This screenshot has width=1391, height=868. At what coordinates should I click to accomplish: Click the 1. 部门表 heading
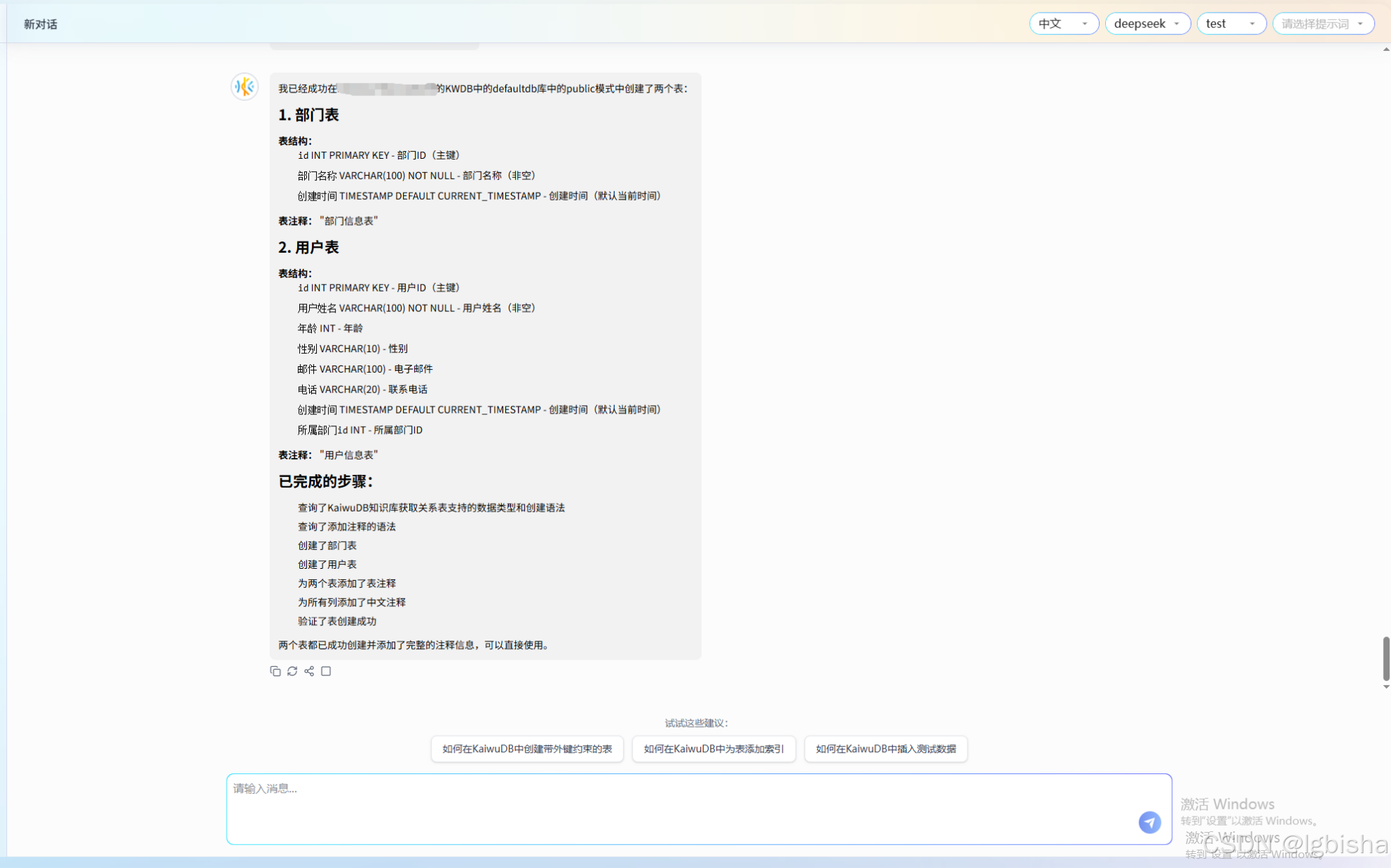click(308, 115)
